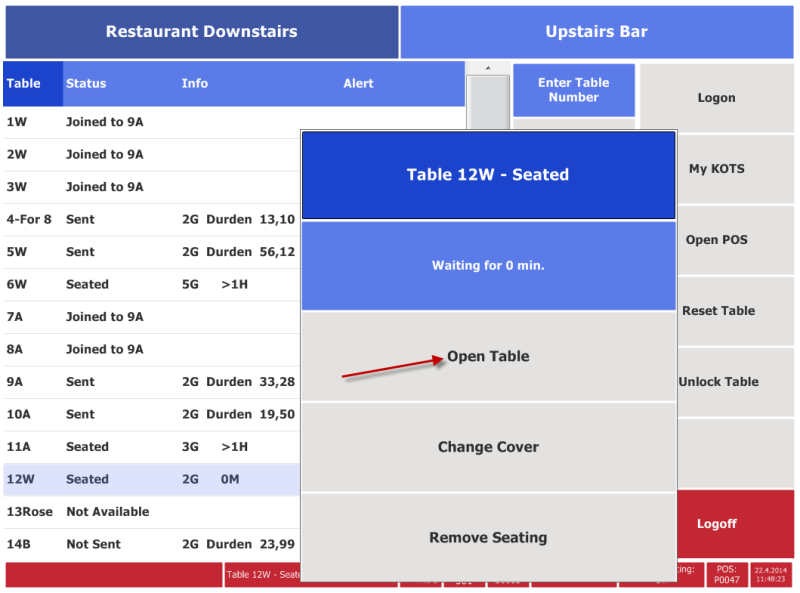Click the scroll up arrow above the table list
The width and height of the screenshot is (800, 593).
(488, 68)
